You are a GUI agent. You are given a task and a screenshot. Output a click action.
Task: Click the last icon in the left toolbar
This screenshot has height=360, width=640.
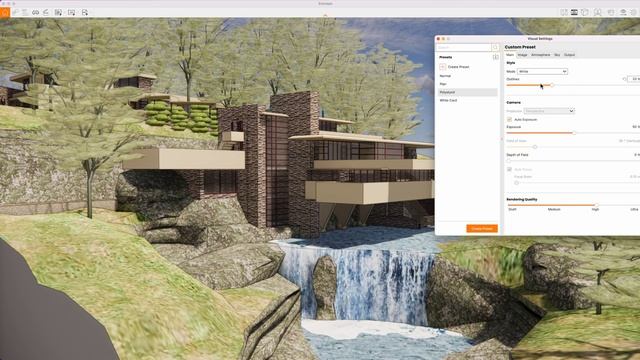(84, 13)
